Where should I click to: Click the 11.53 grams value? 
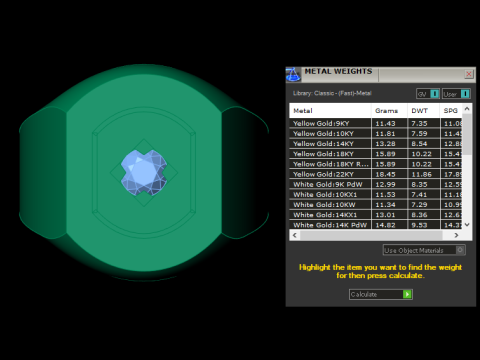(x=385, y=195)
